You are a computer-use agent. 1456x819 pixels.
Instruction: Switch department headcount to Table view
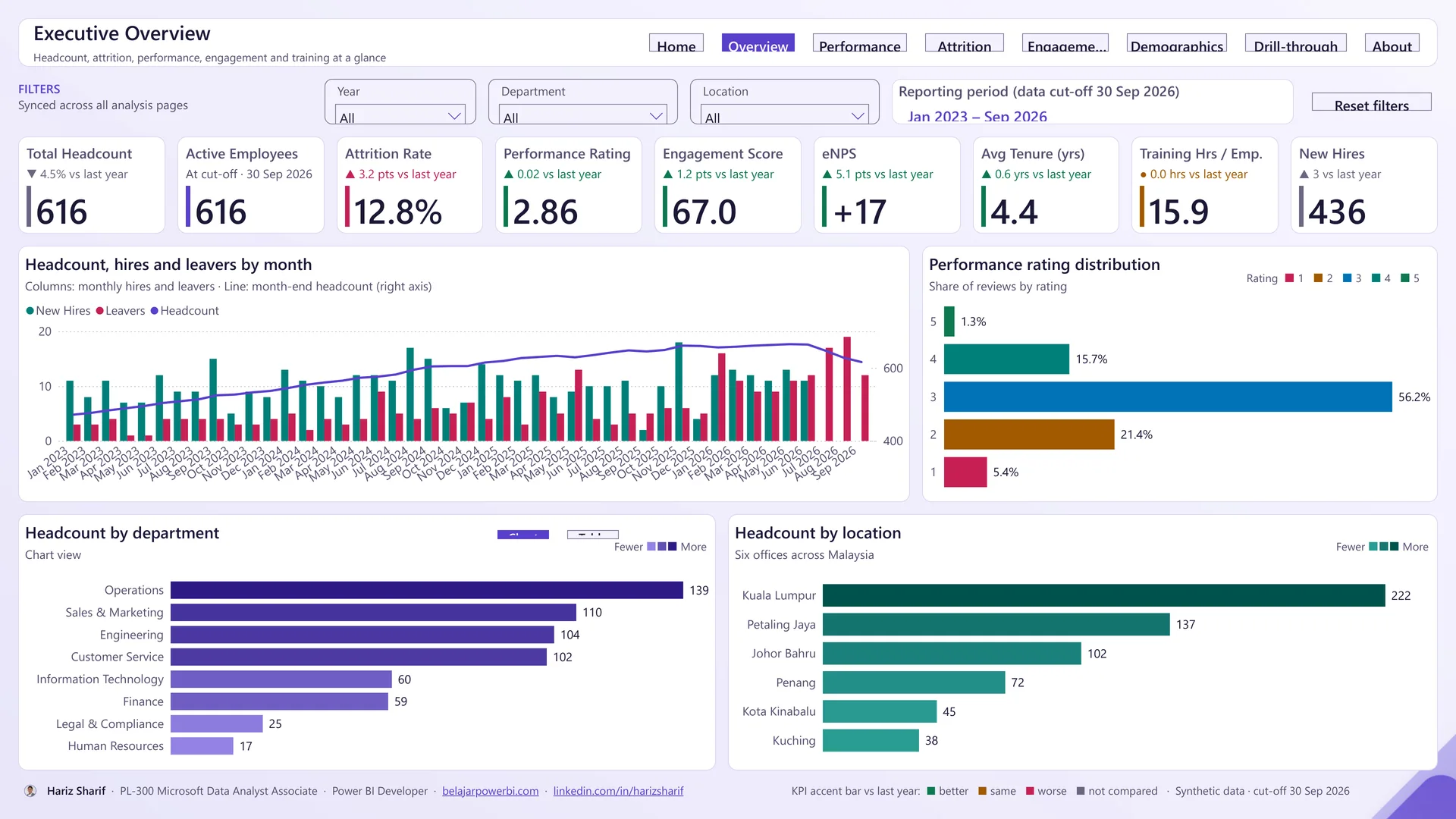593,535
